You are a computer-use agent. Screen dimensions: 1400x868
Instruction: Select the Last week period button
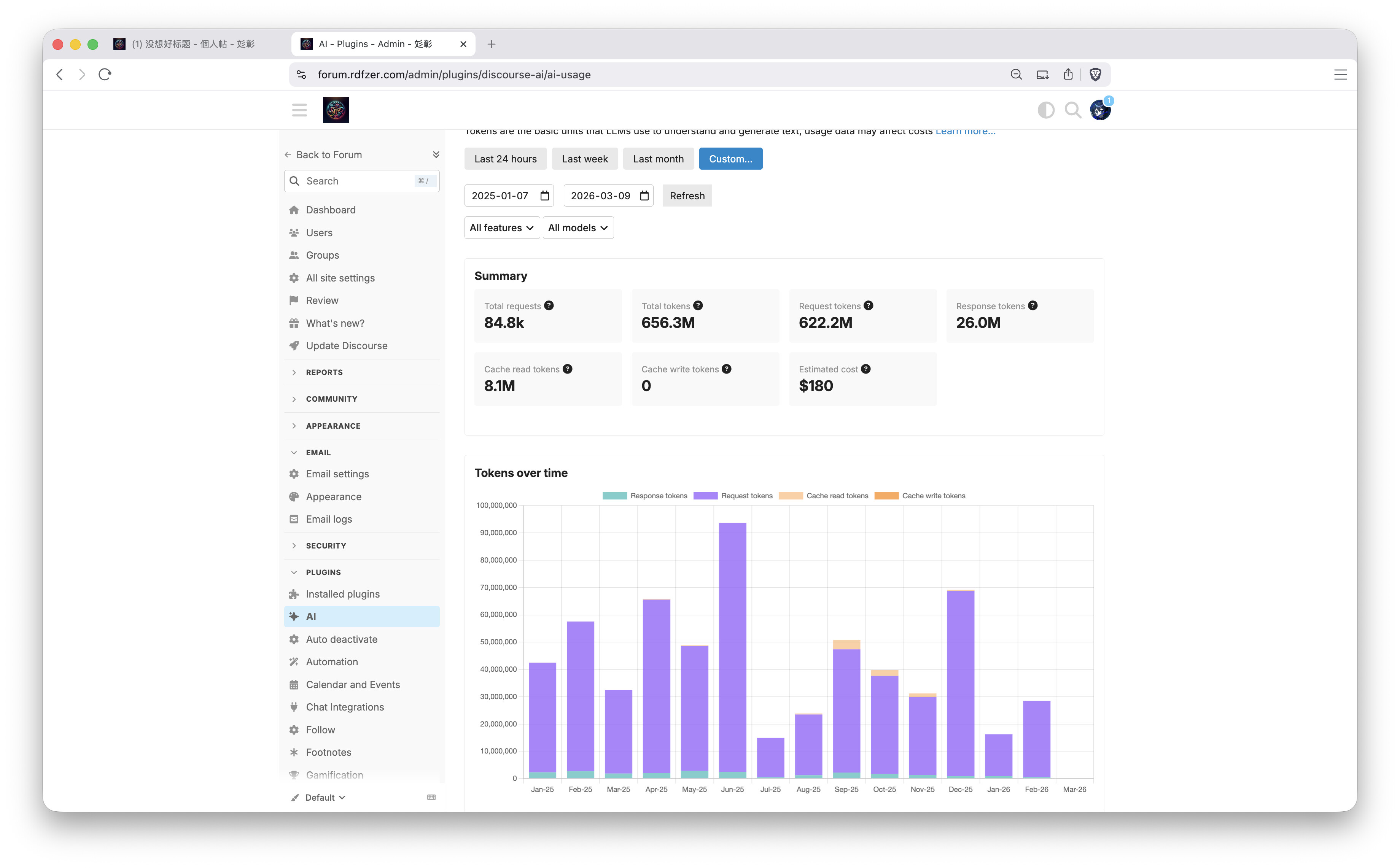[584, 159]
